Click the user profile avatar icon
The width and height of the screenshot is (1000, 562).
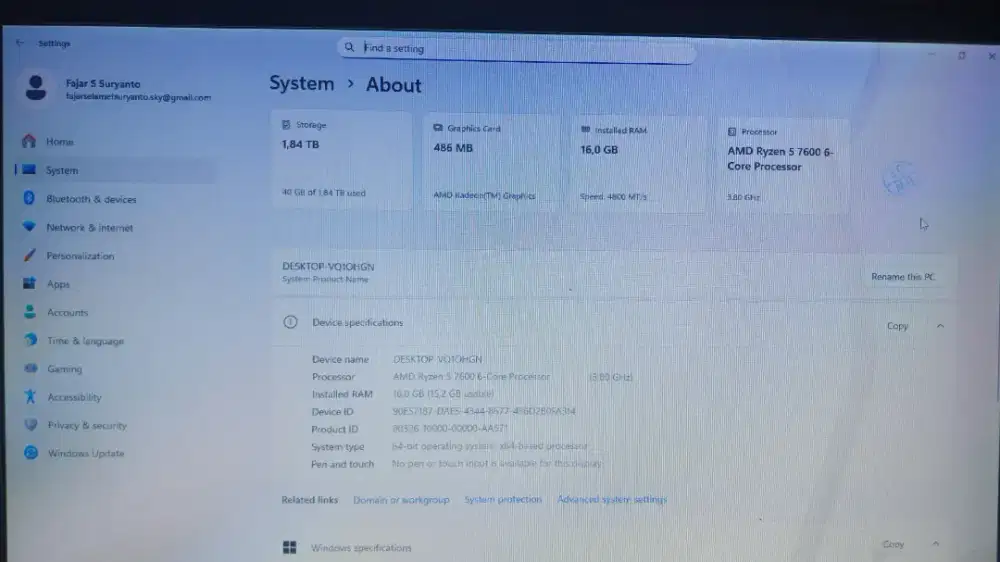36,88
